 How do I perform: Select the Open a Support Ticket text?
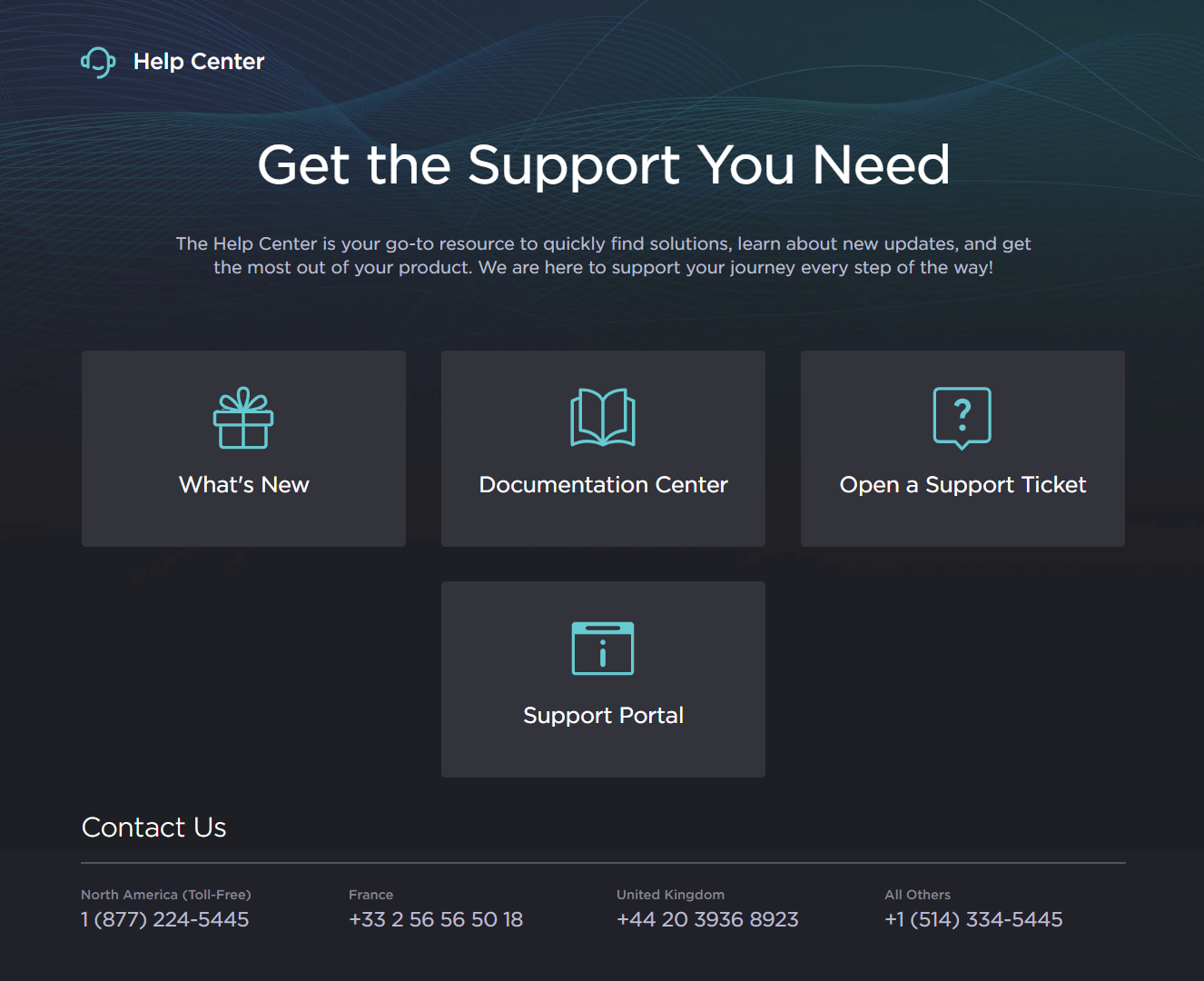(962, 485)
